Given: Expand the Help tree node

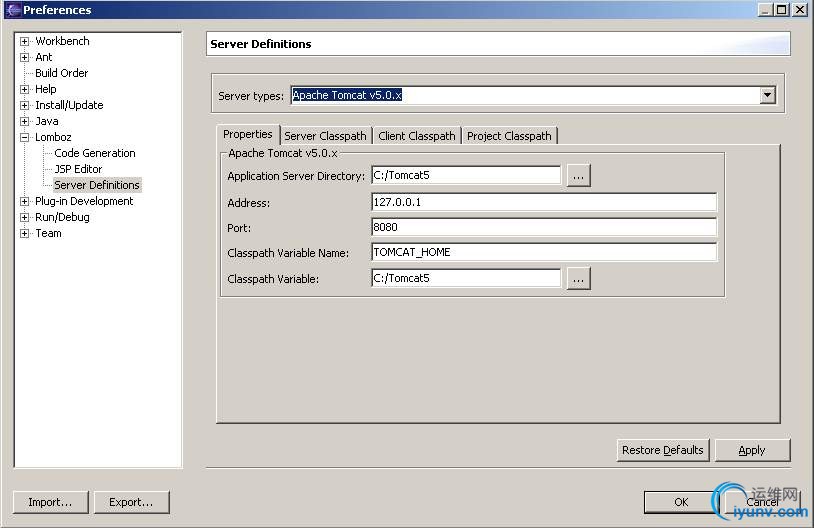Looking at the screenshot, I should click(x=24, y=89).
